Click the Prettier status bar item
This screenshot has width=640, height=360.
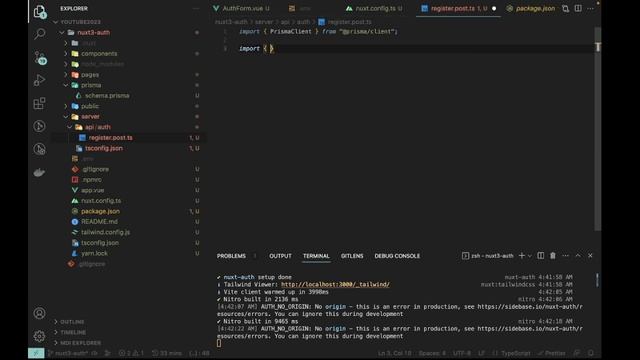551,353
